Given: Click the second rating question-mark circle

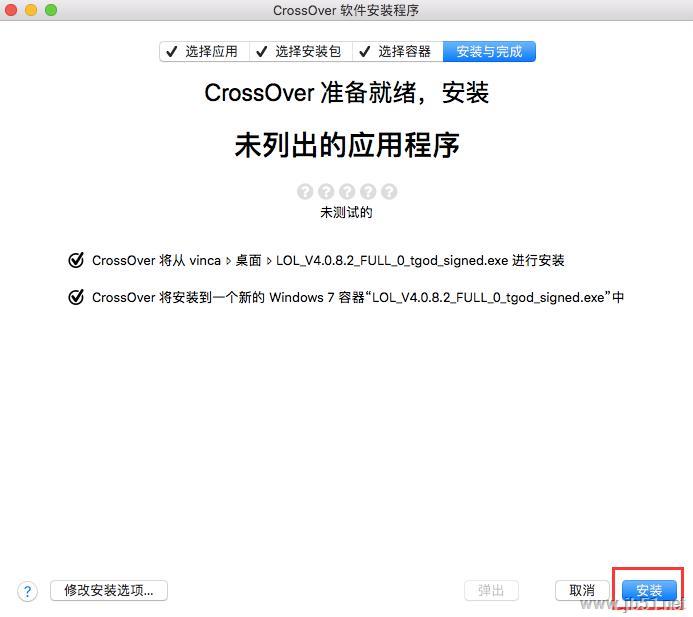Looking at the screenshot, I should pyautogui.click(x=326, y=191).
